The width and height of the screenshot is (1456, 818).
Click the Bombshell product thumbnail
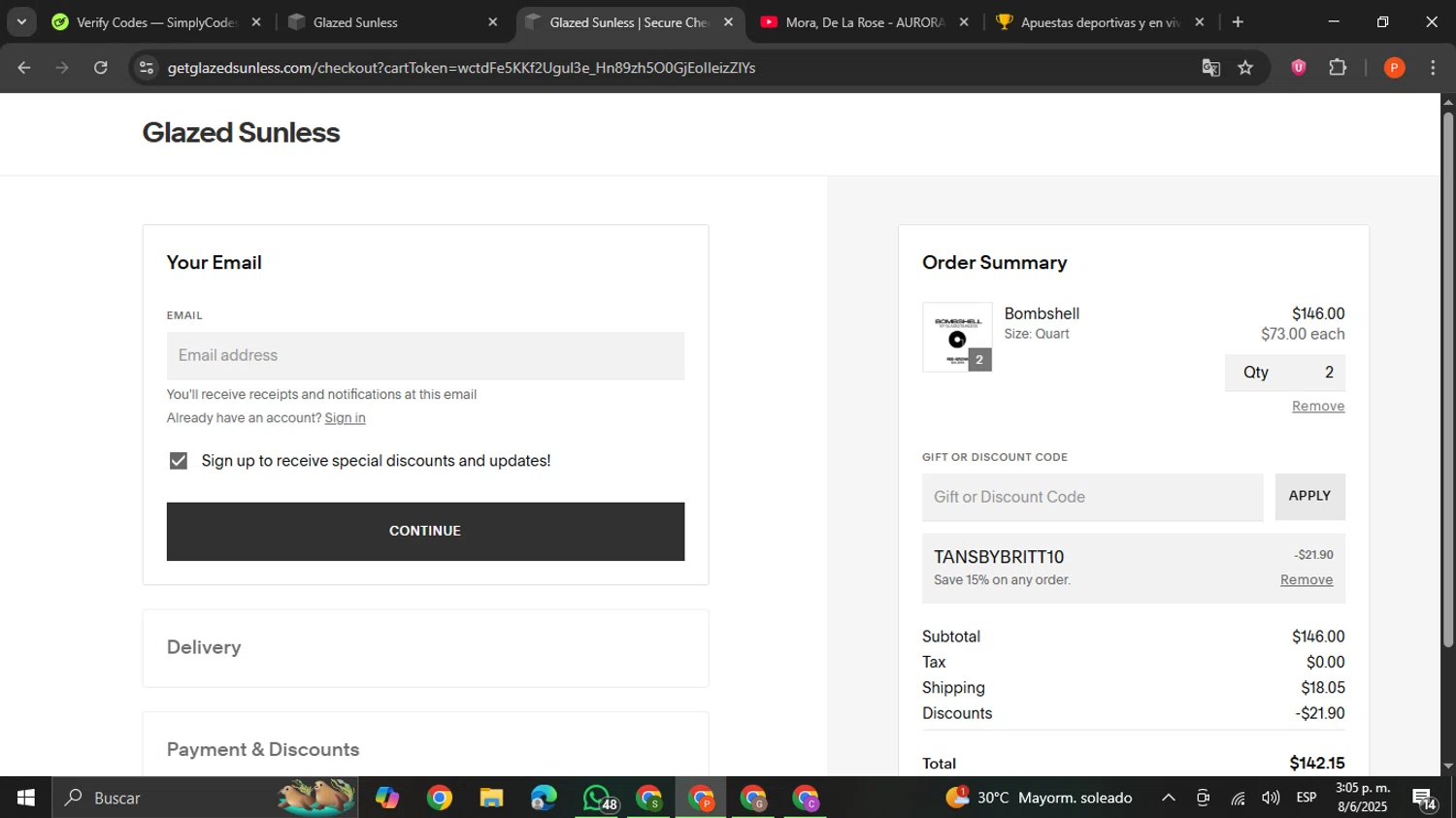957,337
